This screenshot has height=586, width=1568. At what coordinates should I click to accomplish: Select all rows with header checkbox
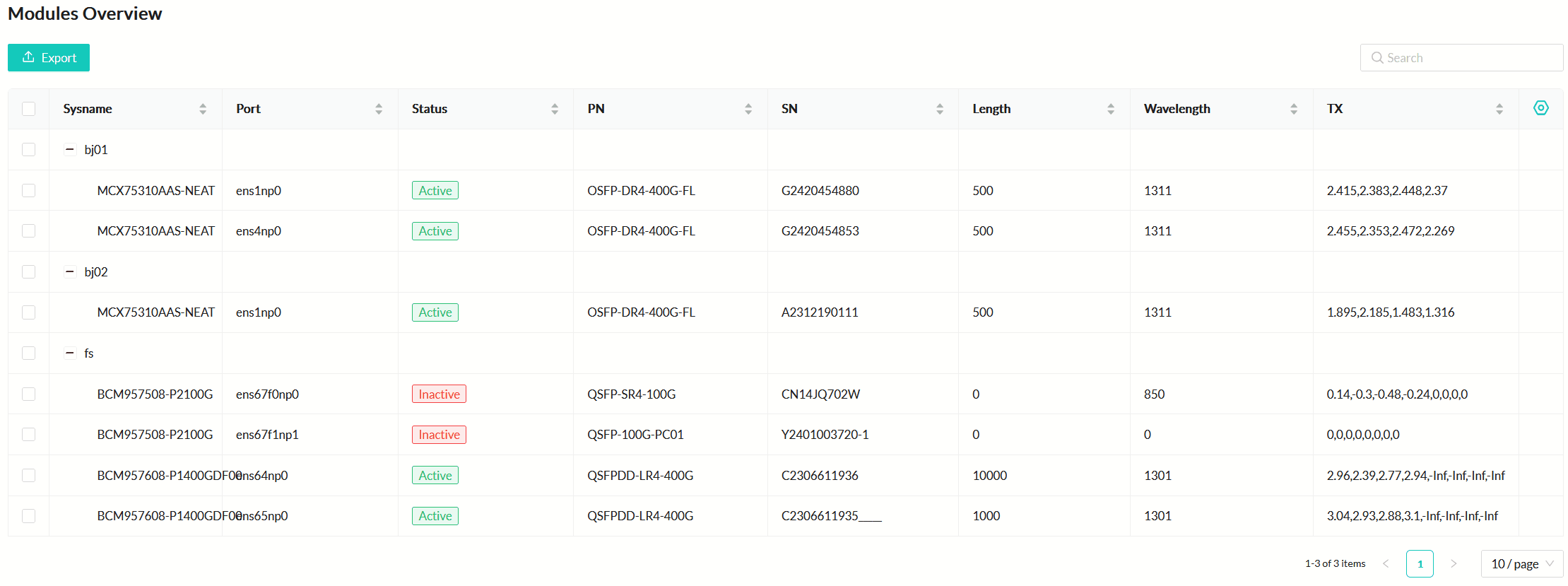(28, 109)
